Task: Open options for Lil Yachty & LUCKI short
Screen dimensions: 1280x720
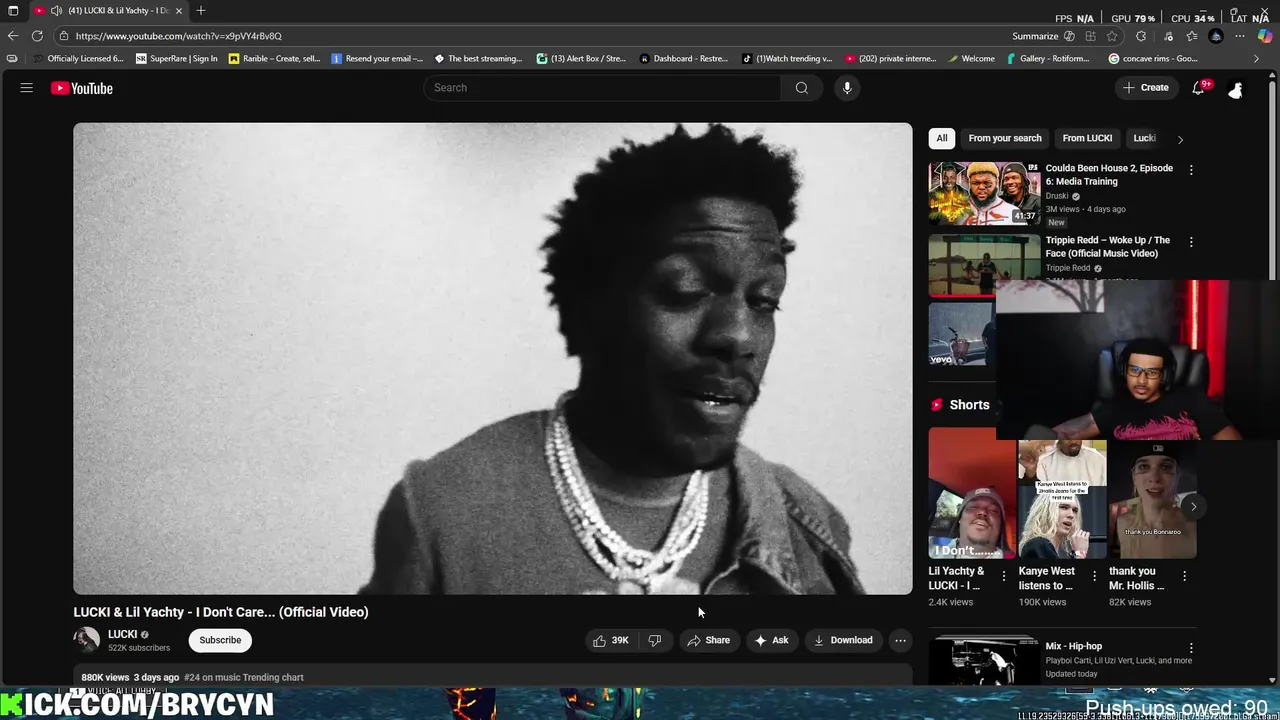Action: tap(1004, 576)
